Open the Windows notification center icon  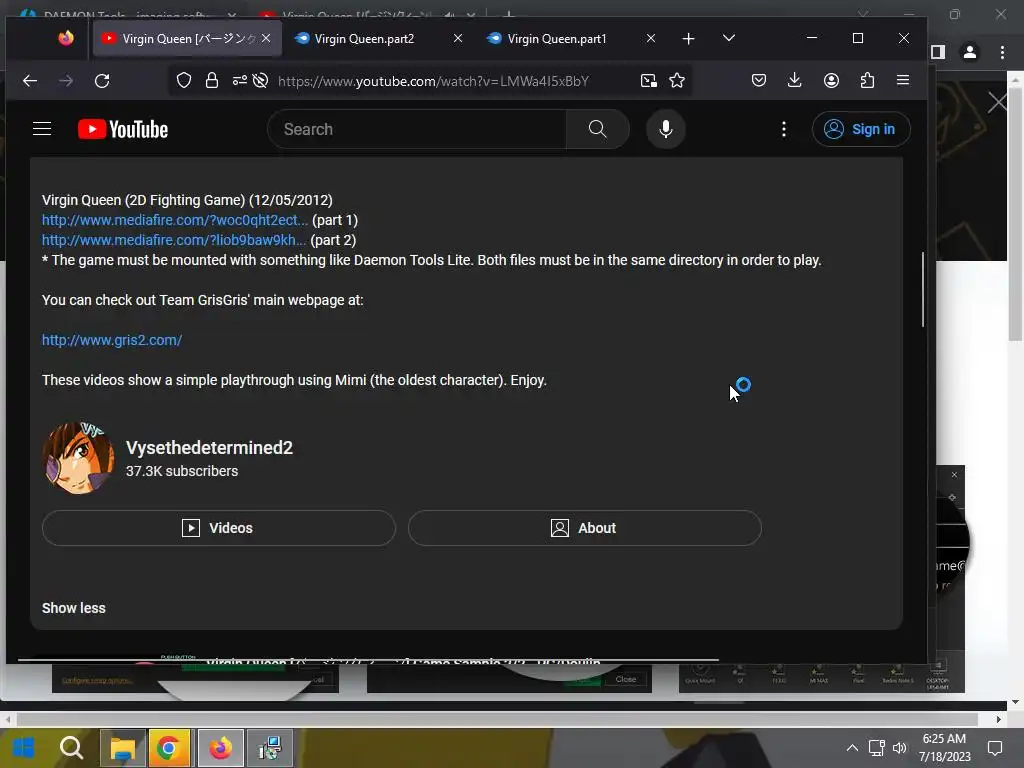(995, 748)
